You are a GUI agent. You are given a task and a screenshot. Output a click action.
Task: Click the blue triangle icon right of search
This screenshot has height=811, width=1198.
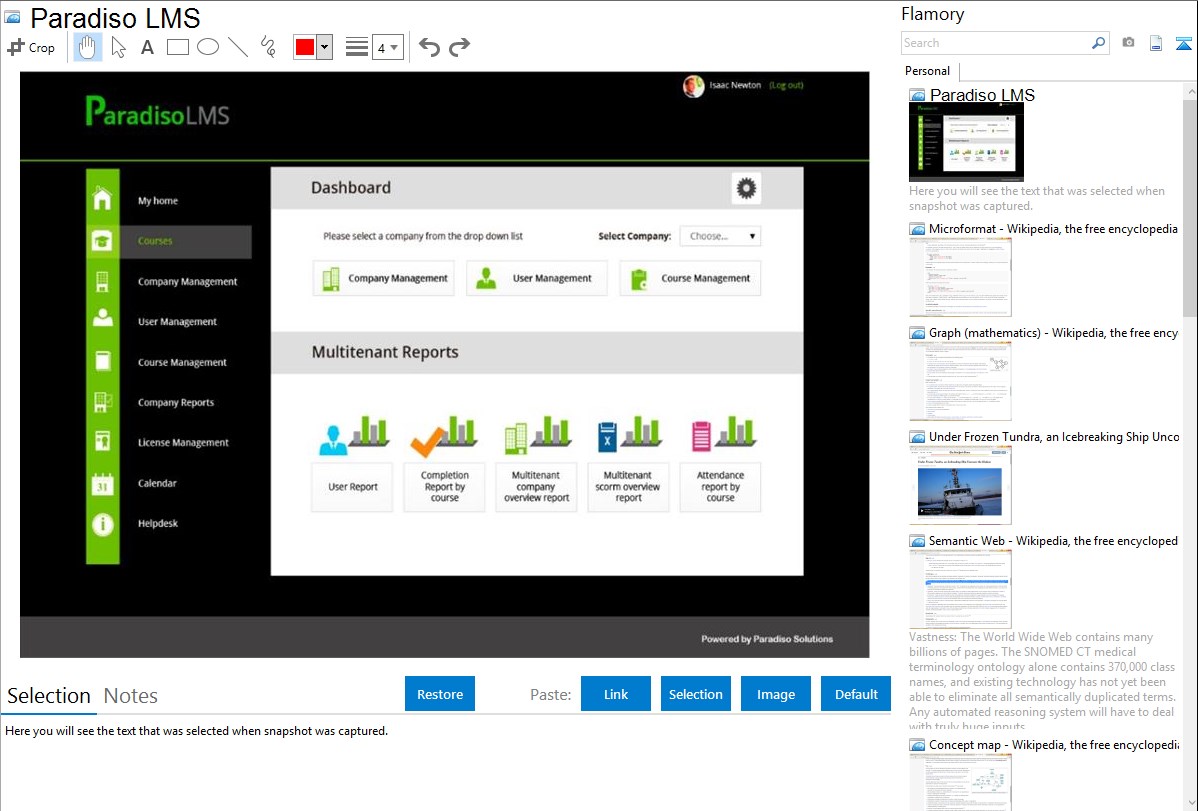point(1183,43)
